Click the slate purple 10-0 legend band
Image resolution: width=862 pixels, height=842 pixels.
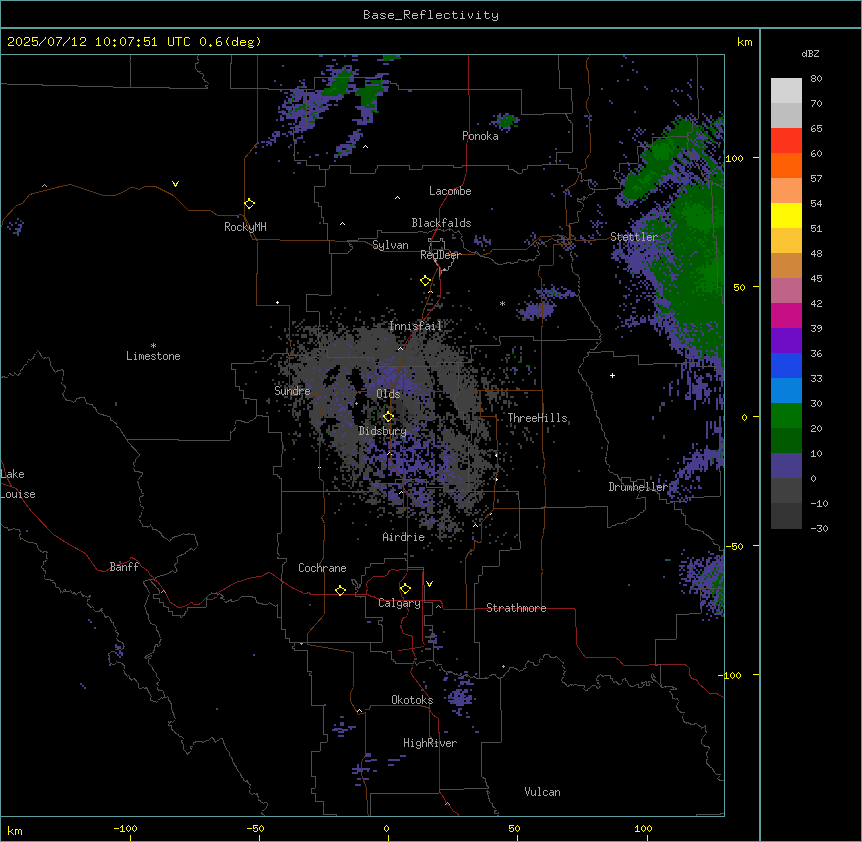click(786, 466)
